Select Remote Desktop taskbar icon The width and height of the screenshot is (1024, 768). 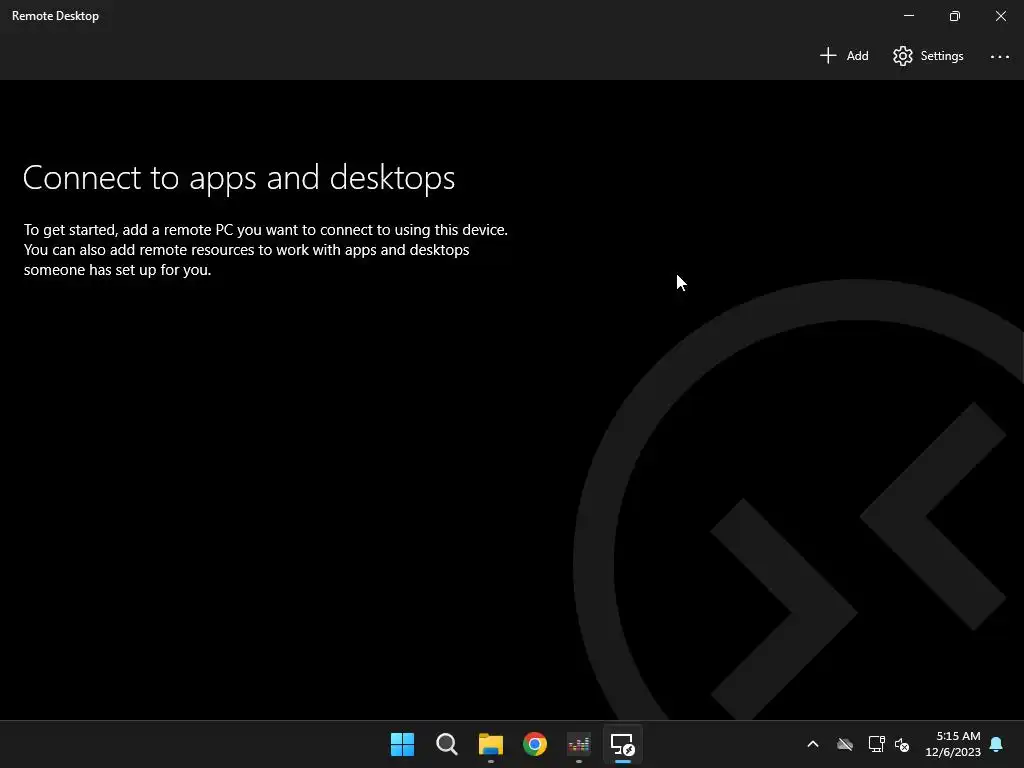(x=622, y=744)
